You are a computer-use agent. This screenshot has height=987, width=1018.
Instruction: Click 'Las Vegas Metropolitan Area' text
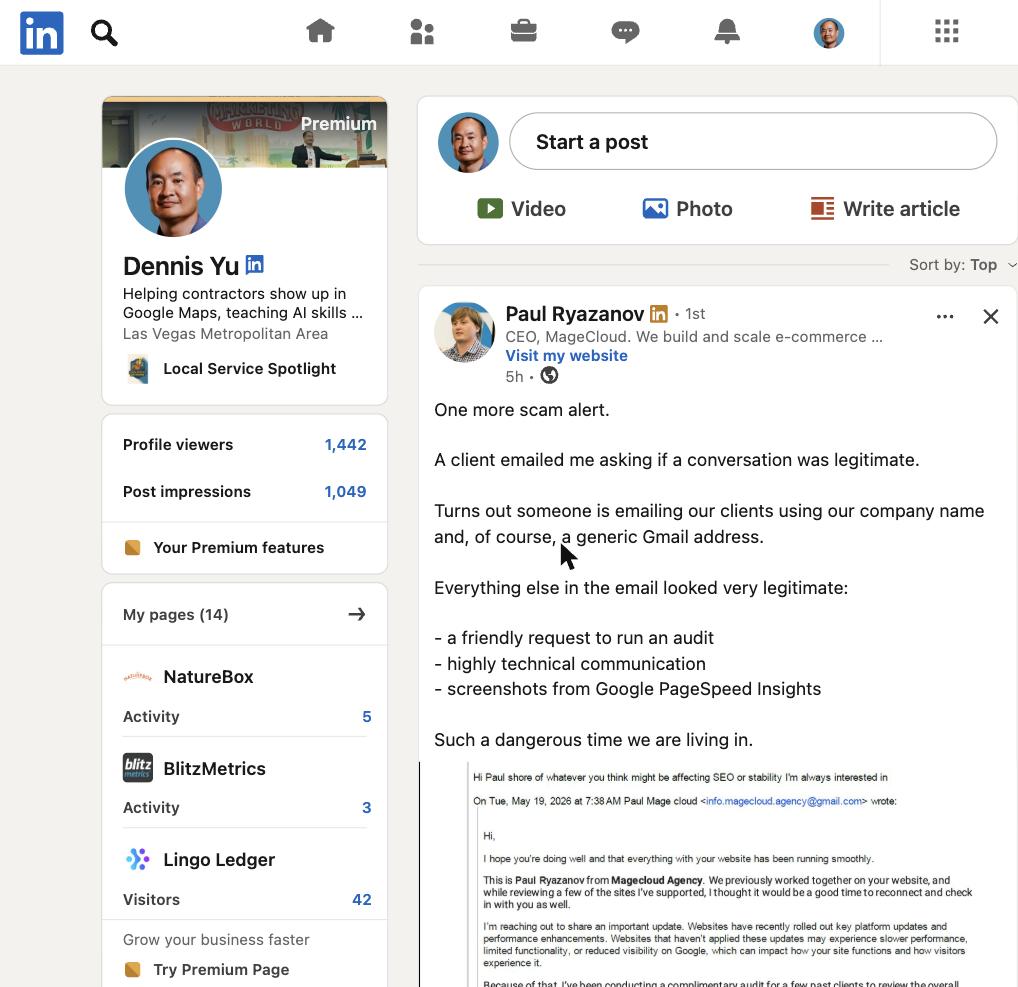(x=225, y=334)
